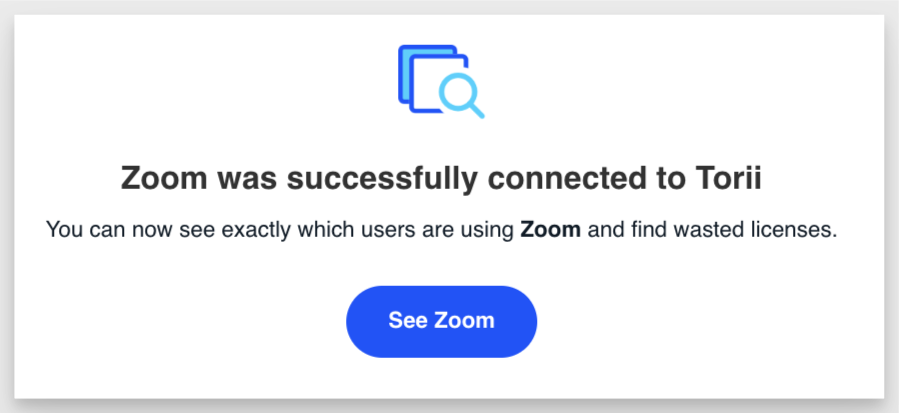
Task: Click the word 'See' on the blue button
Action: tap(406, 320)
